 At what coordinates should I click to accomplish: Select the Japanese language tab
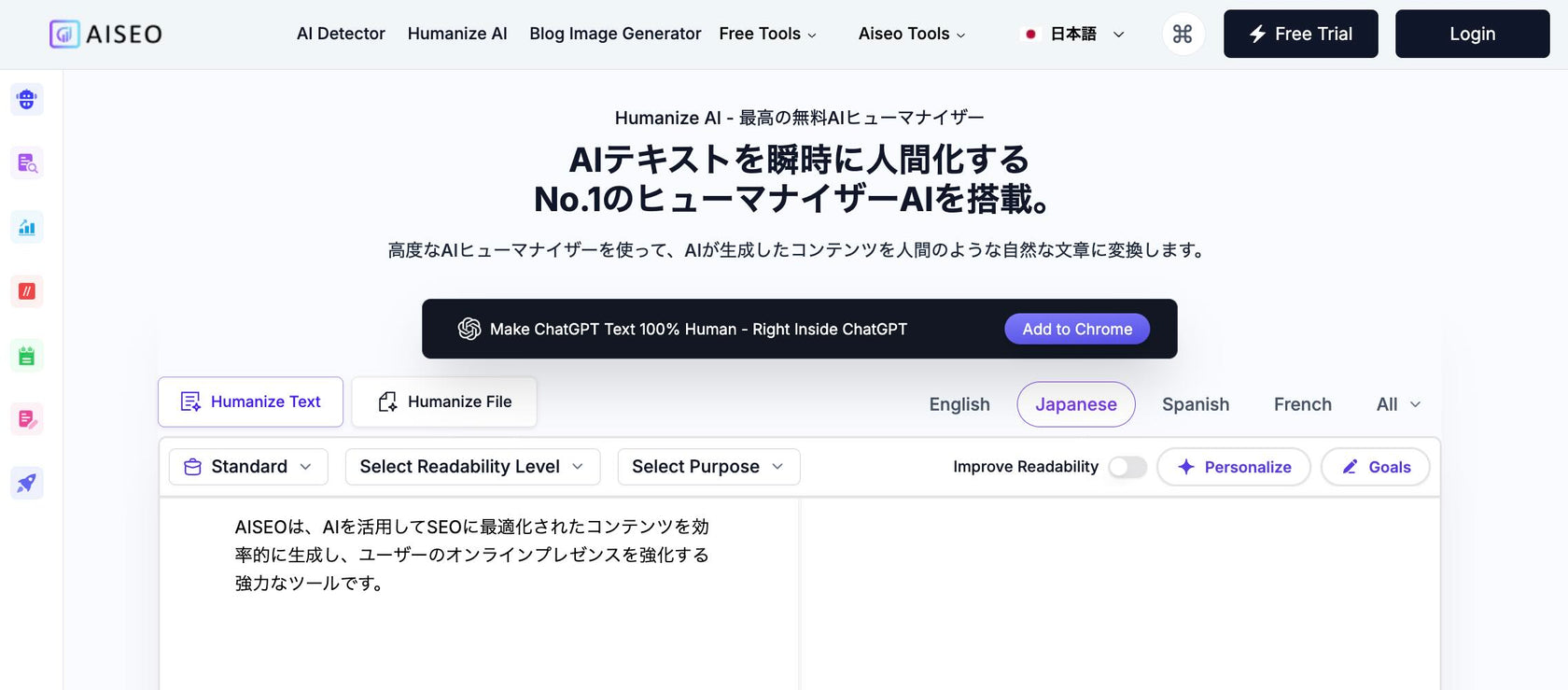[1076, 404]
